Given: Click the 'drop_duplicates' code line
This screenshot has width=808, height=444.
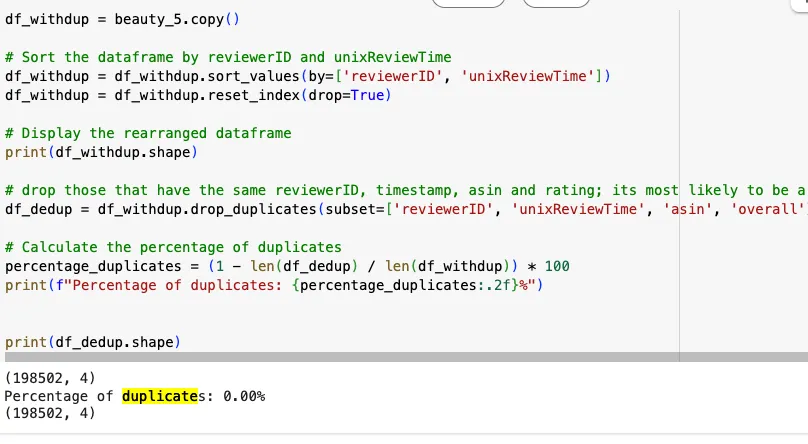Looking at the screenshot, I should 406,210.
